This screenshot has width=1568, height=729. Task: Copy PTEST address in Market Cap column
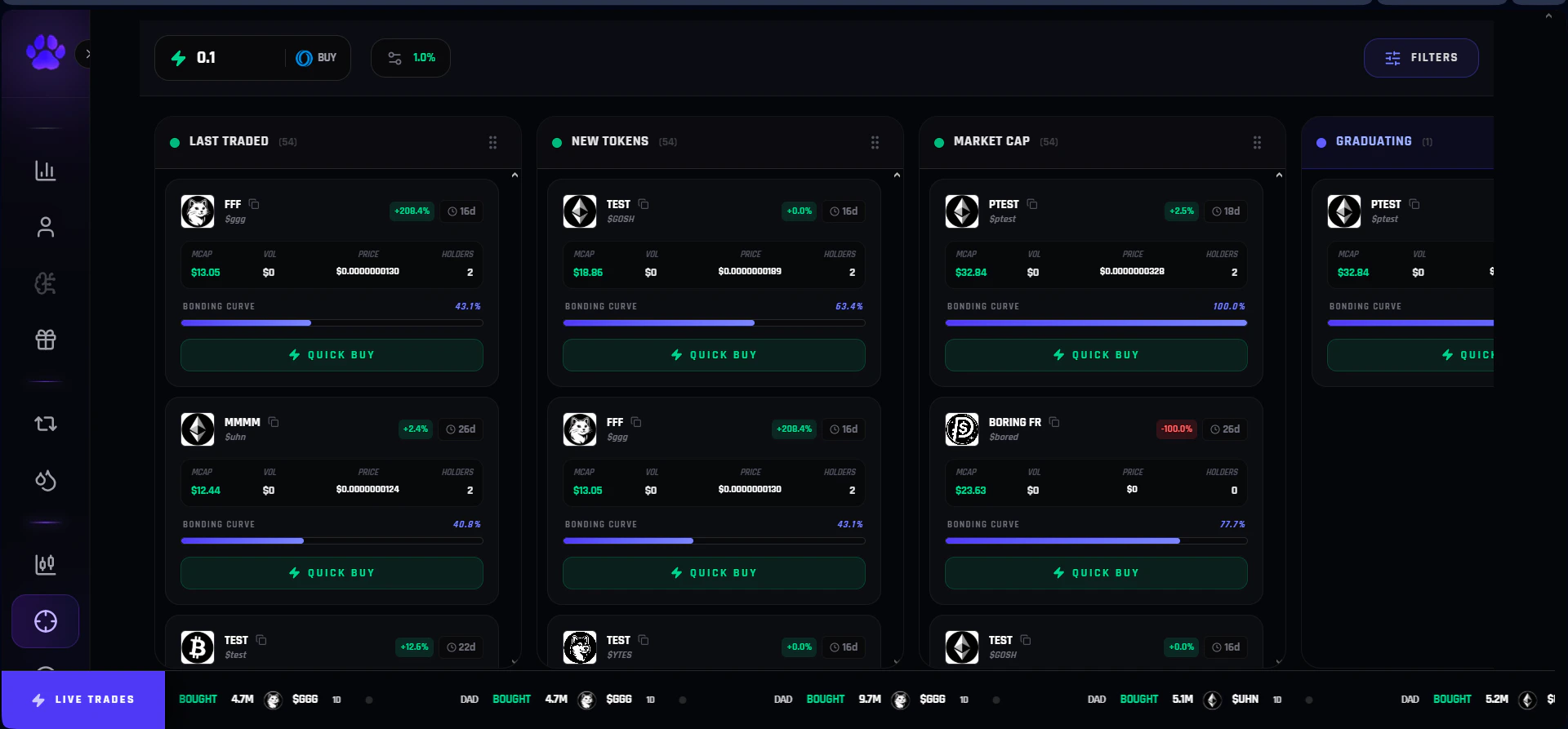1032,204
